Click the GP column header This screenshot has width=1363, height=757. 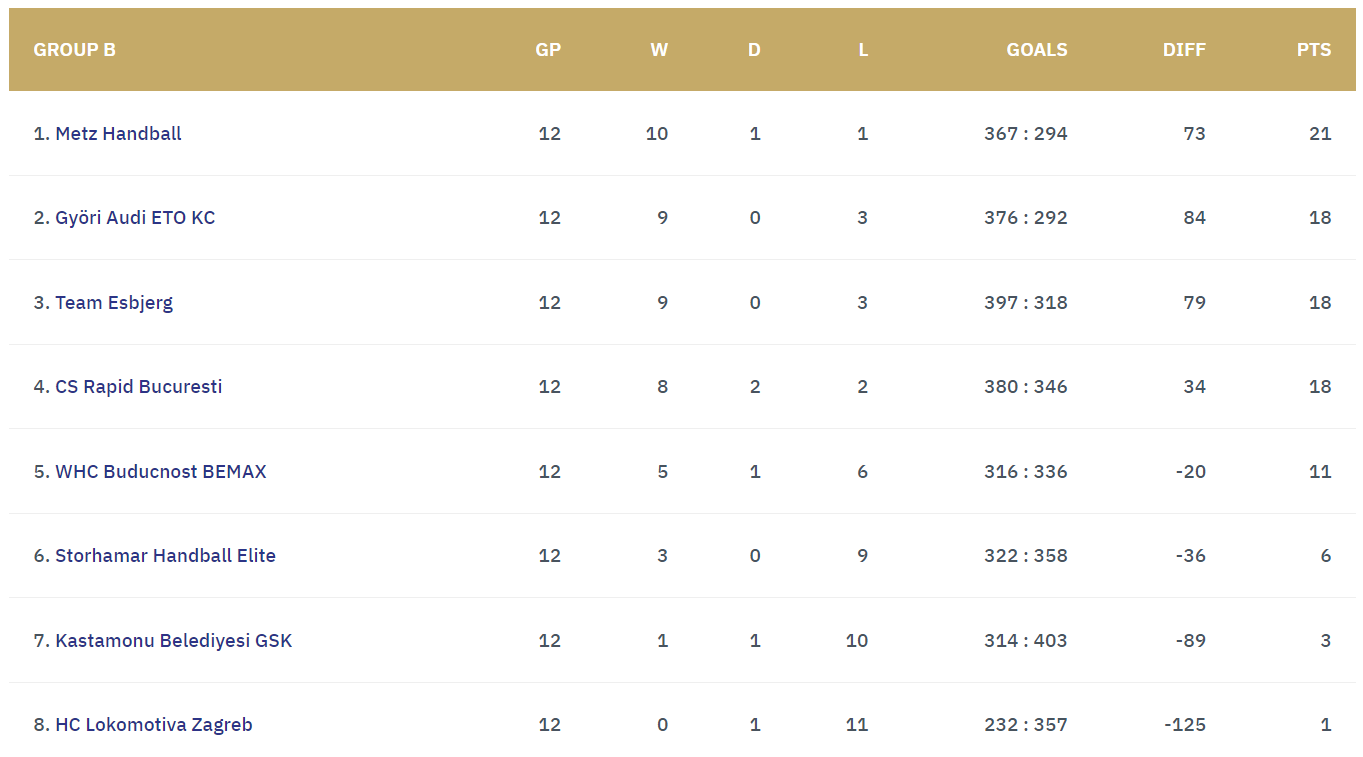548,50
